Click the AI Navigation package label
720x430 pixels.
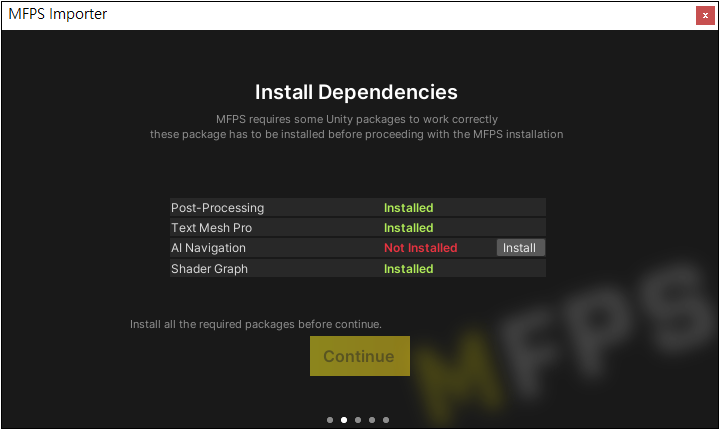point(208,248)
